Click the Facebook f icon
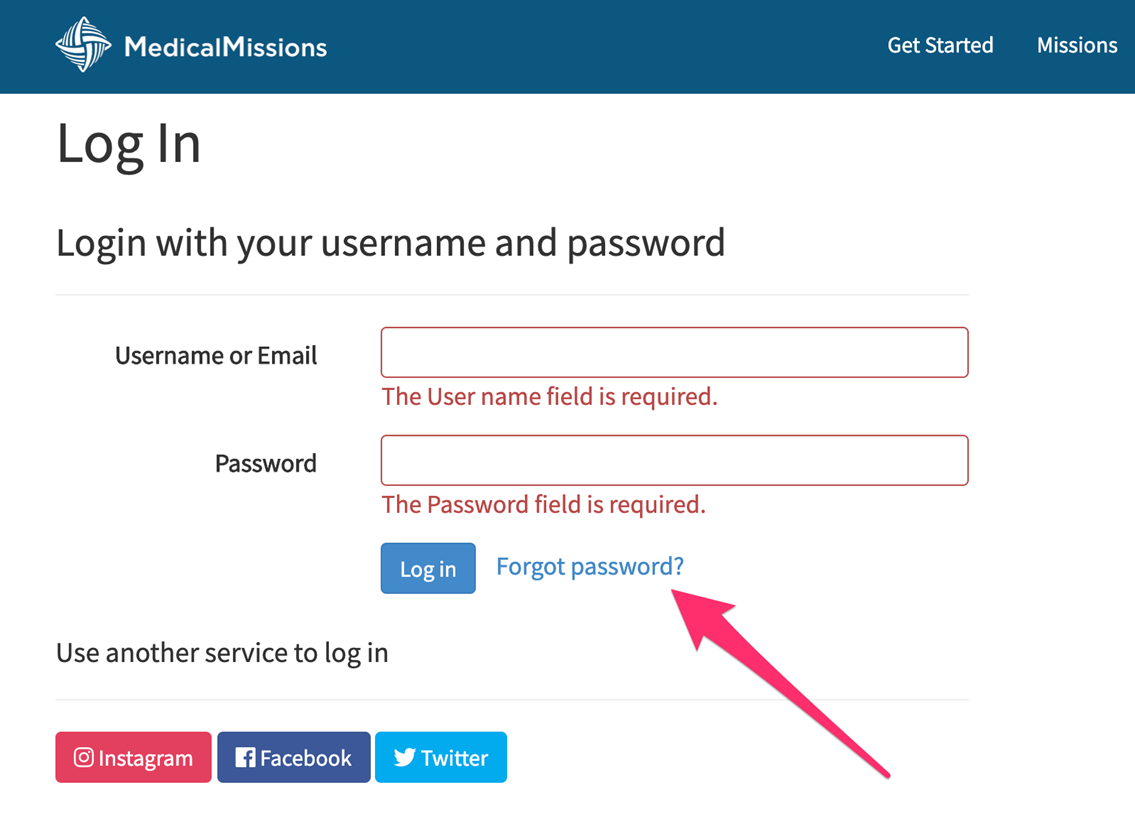Viewport: 1135px width, 824px height. 245,758
